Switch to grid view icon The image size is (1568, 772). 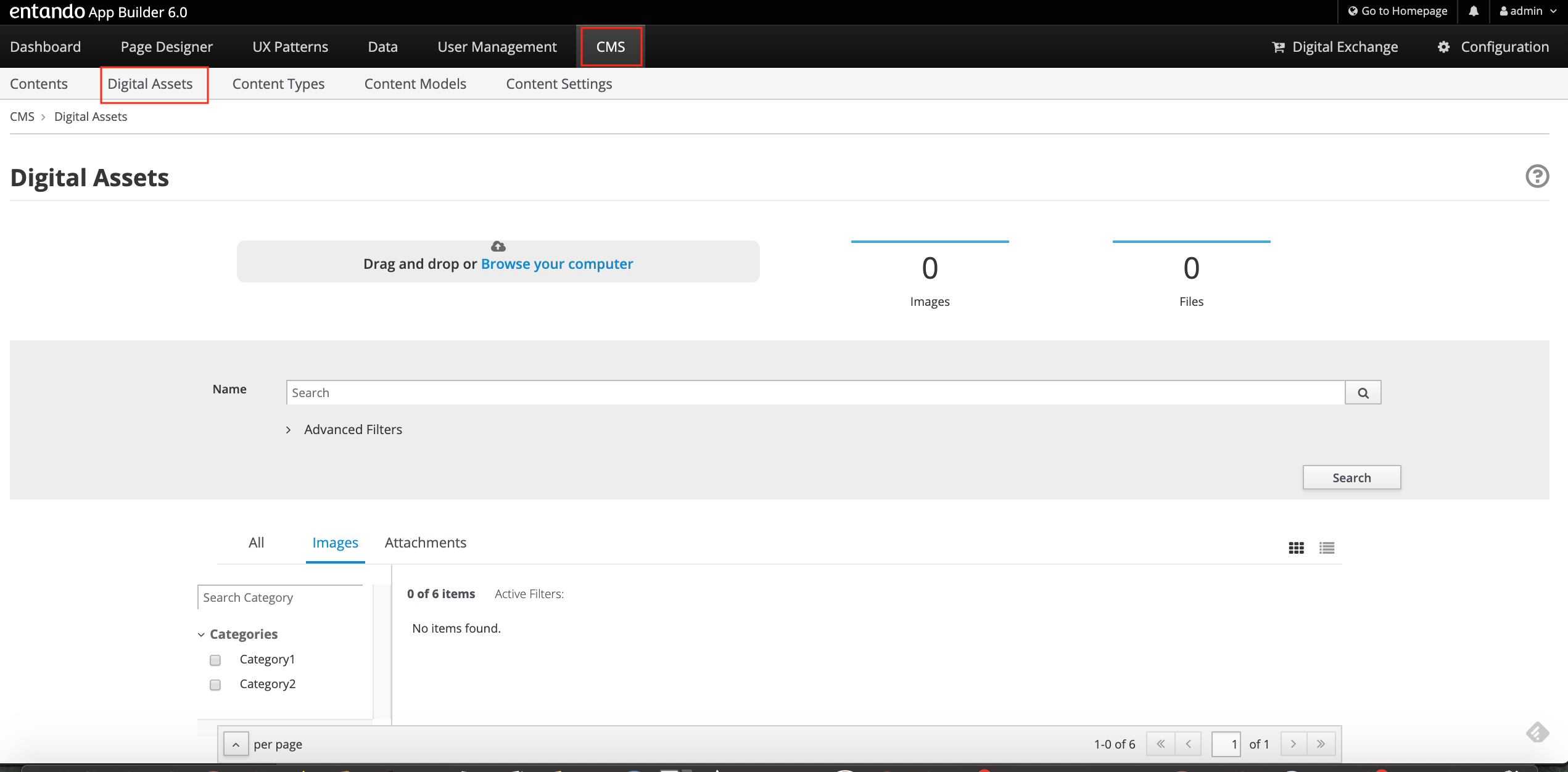click(1296, 548)
